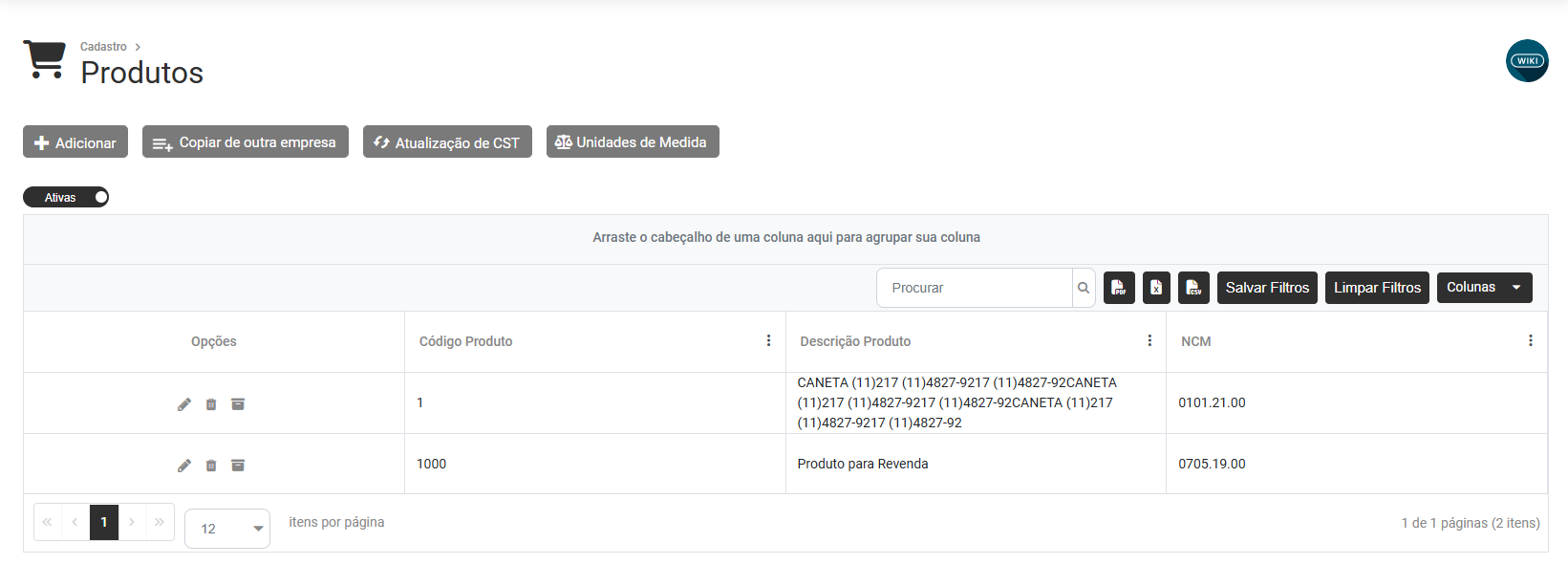Screen dimensions: 1568x586
Task: Click the Adicionar button
Action: point(75,142)
